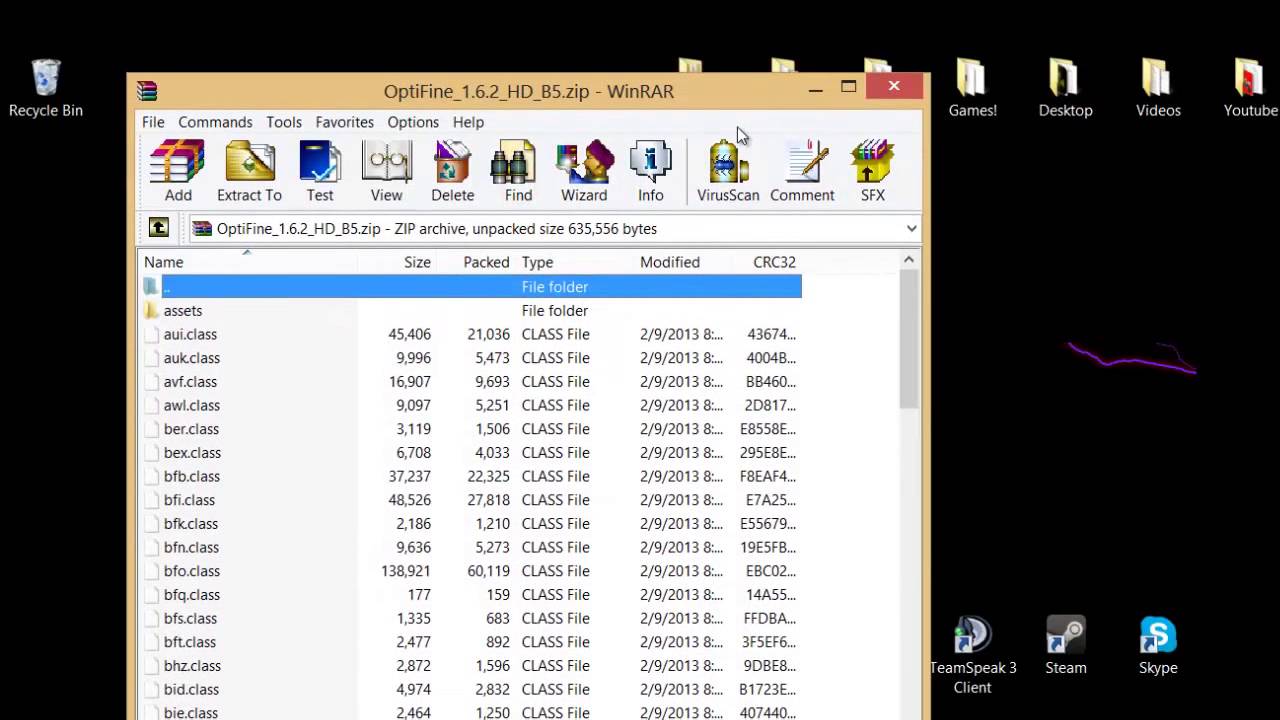Open the Videos desktop folder

1158,88
